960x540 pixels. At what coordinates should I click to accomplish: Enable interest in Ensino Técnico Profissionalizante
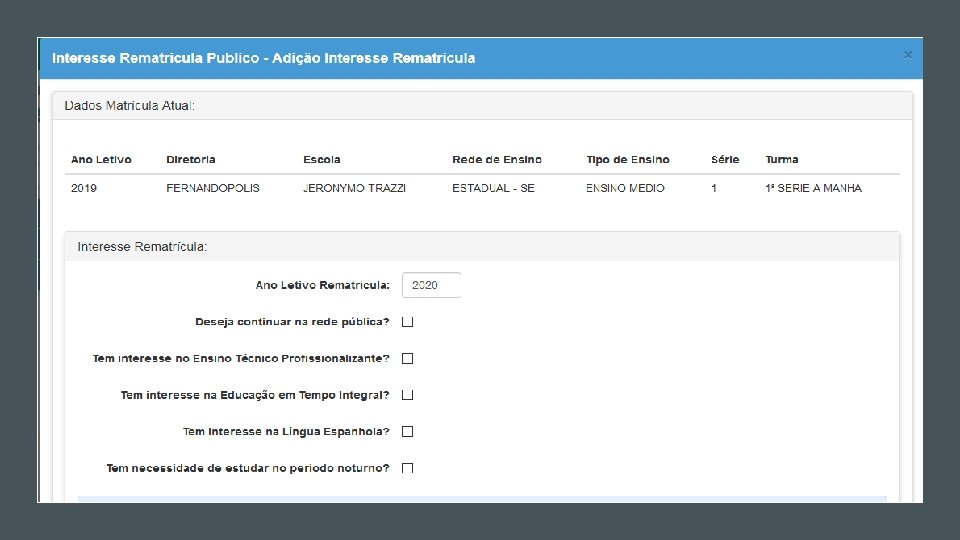(407, 359)
